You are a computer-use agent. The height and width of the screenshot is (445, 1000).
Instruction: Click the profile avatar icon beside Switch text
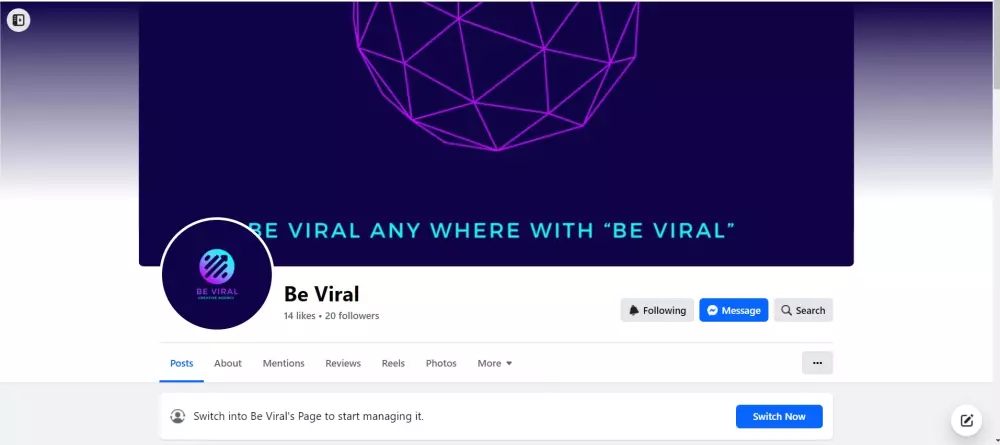177,416
